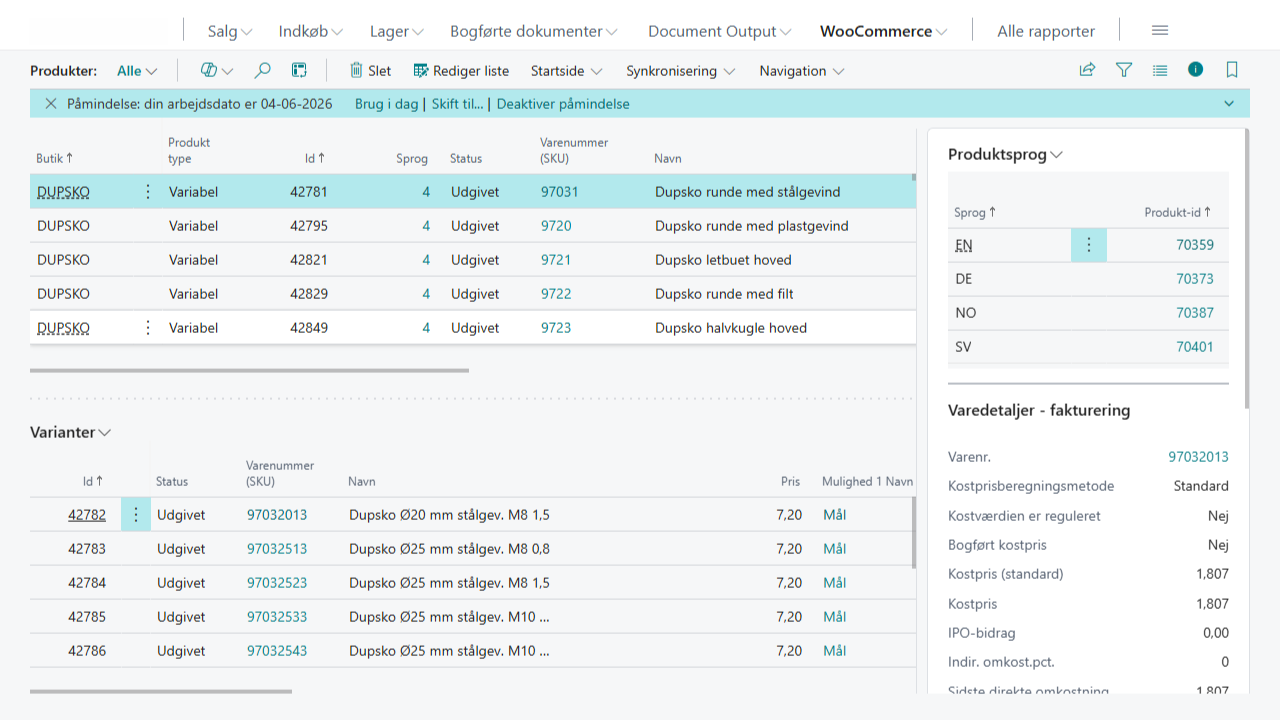The height and width of the screenshot is (720, 1280).
Task: Open the Navigation dropdown menu
Action: coord(802,71)
